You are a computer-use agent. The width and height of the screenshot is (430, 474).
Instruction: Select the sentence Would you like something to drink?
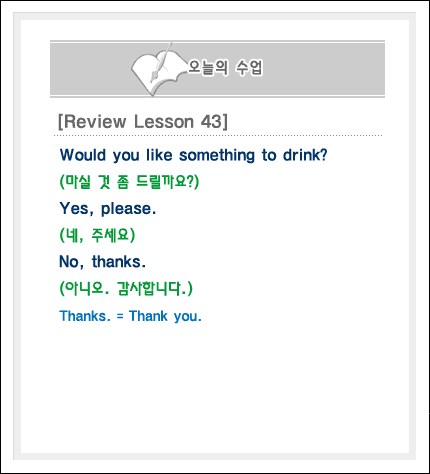point(193,155)
